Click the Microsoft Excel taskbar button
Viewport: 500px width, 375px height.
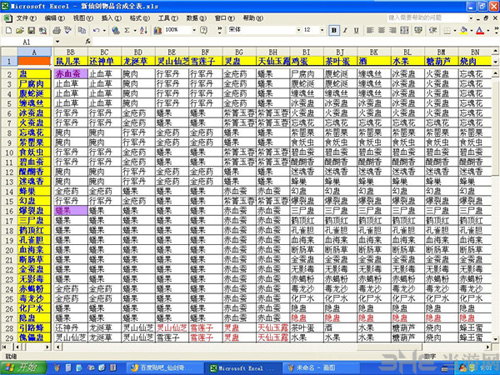(x=242, y=368)
